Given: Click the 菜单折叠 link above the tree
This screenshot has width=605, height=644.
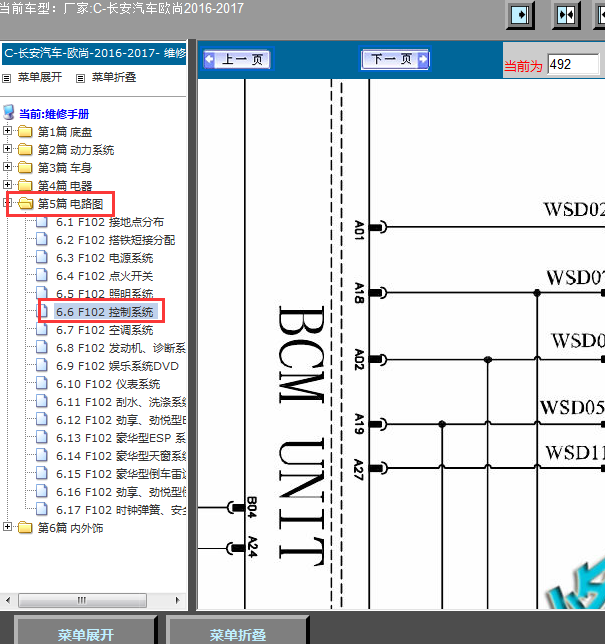Looking at the screenshot, I should 114,77.
